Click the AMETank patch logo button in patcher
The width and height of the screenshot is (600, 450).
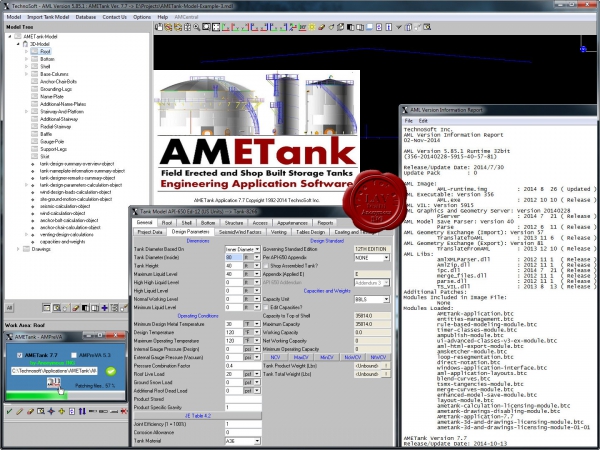54,382
